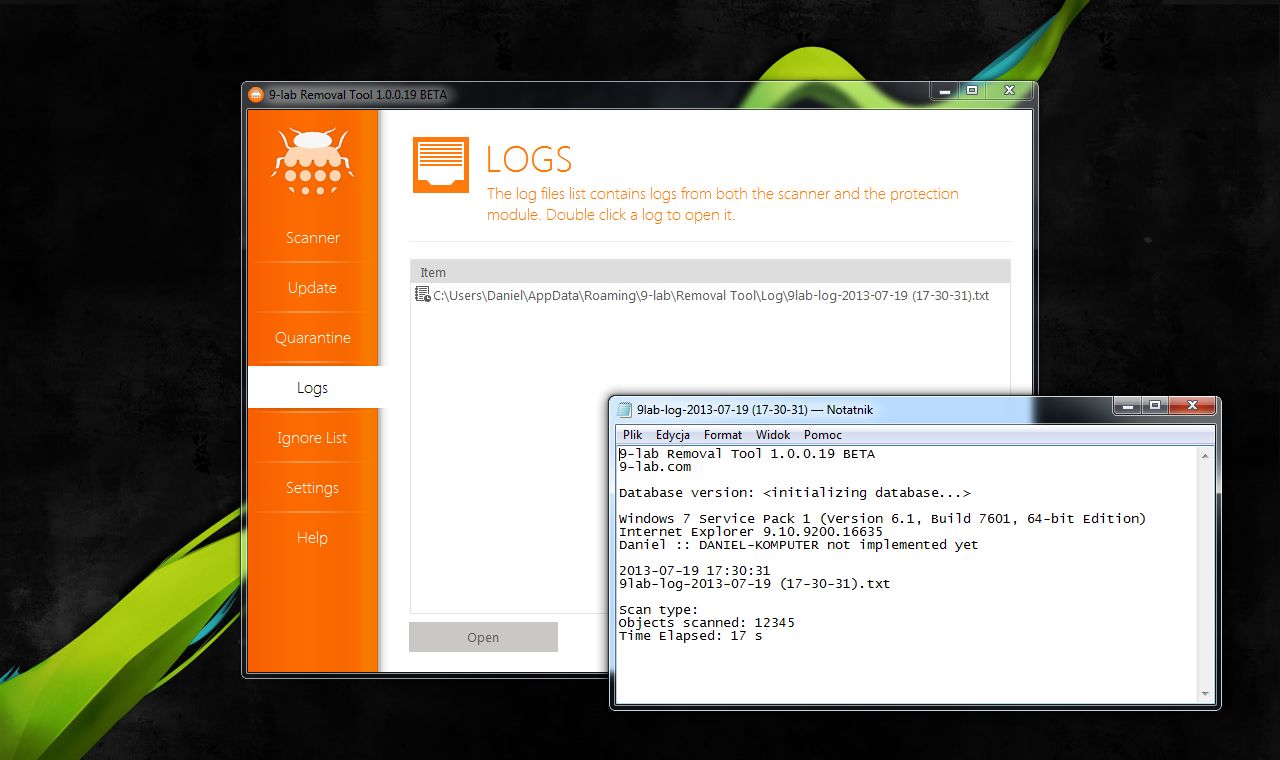Minimize the Notatnik window
The image size is (1280, 760).
pos(1128,406)
